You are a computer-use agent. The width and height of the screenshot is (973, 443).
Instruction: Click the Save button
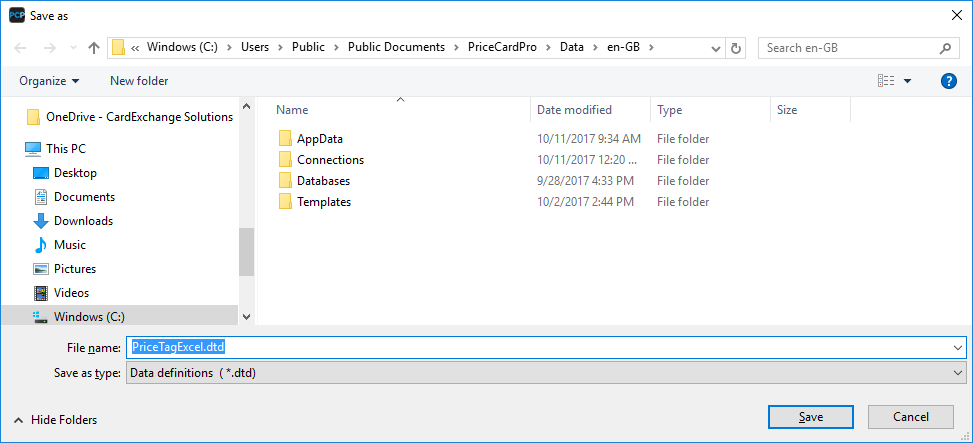(x=810, y=417)
